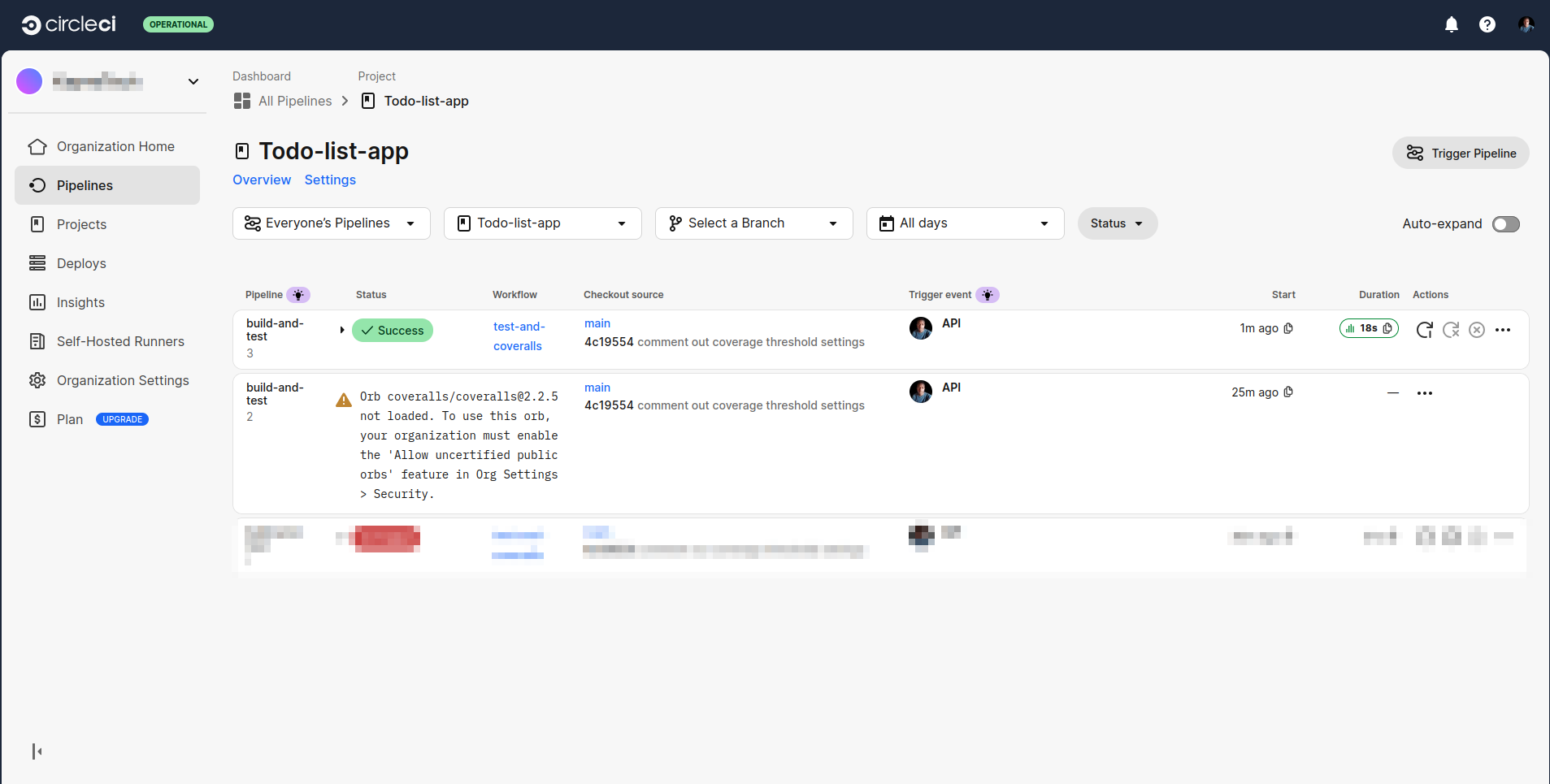Click the commit 4c19554 text in pipeline 2
The image size is (1550, 784).
(609, 405)
